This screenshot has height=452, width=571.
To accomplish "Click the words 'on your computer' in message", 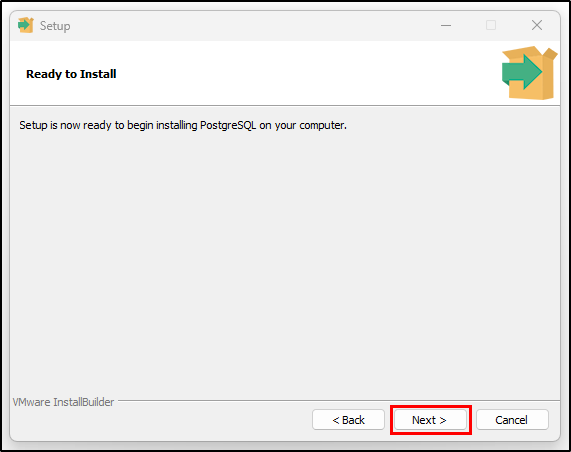I will coord(303,125).
